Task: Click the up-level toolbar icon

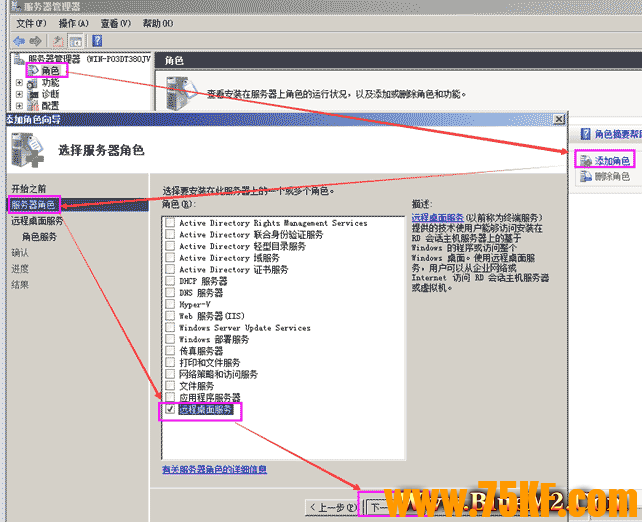Action: tap(58, 41)
